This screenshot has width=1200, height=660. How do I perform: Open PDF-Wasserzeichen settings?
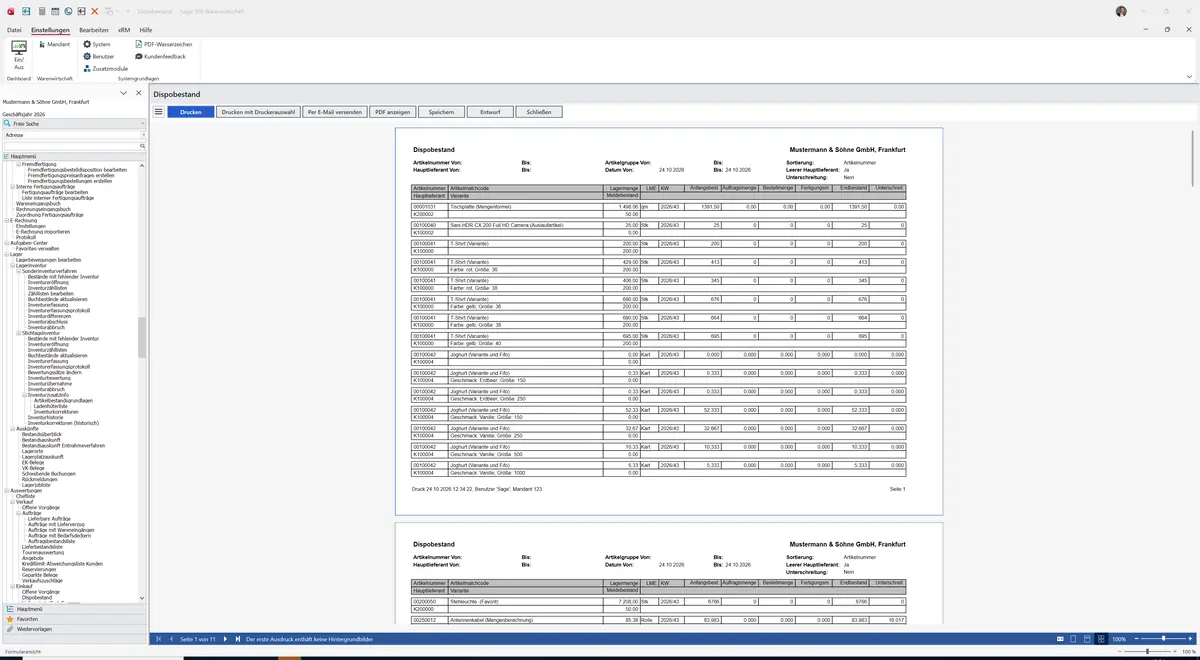coord(163,44)
